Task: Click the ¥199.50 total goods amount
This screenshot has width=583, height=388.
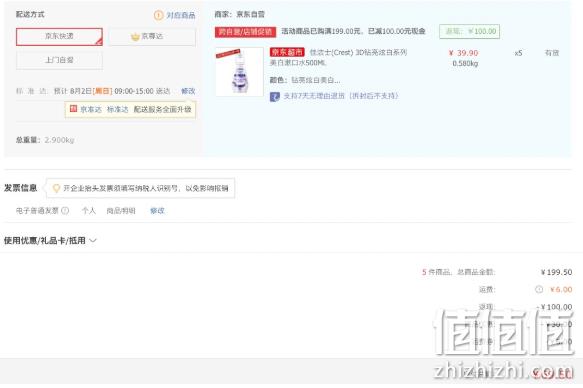Action: 556,272
